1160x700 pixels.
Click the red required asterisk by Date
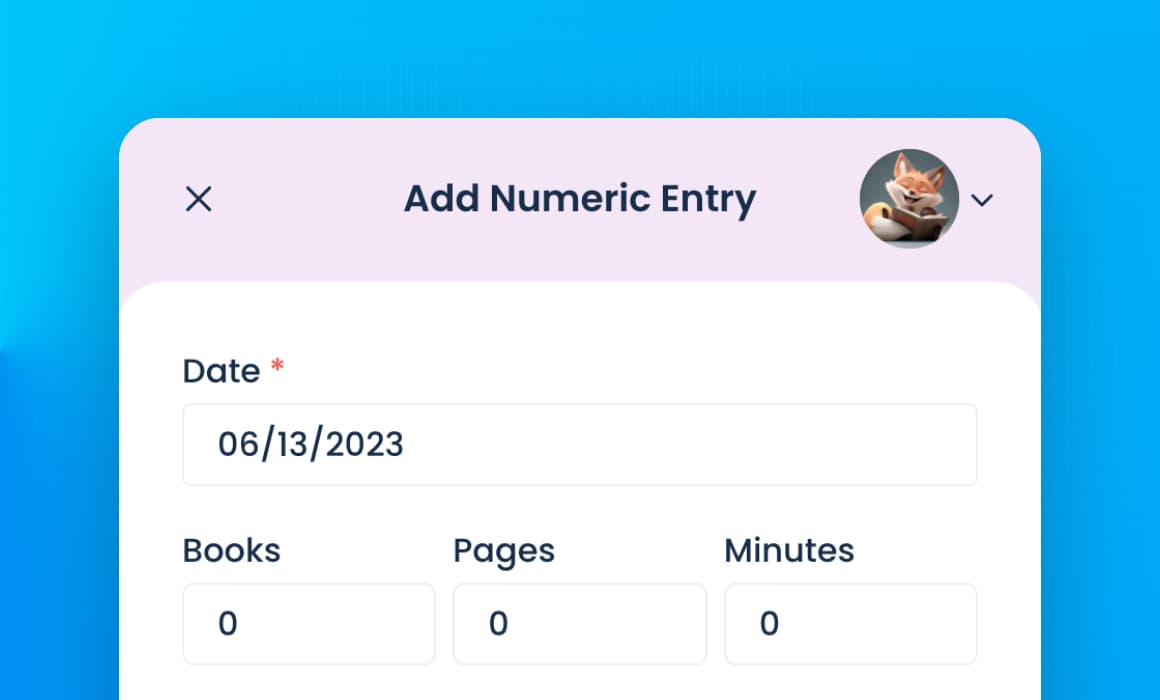[x=277, y=366]
